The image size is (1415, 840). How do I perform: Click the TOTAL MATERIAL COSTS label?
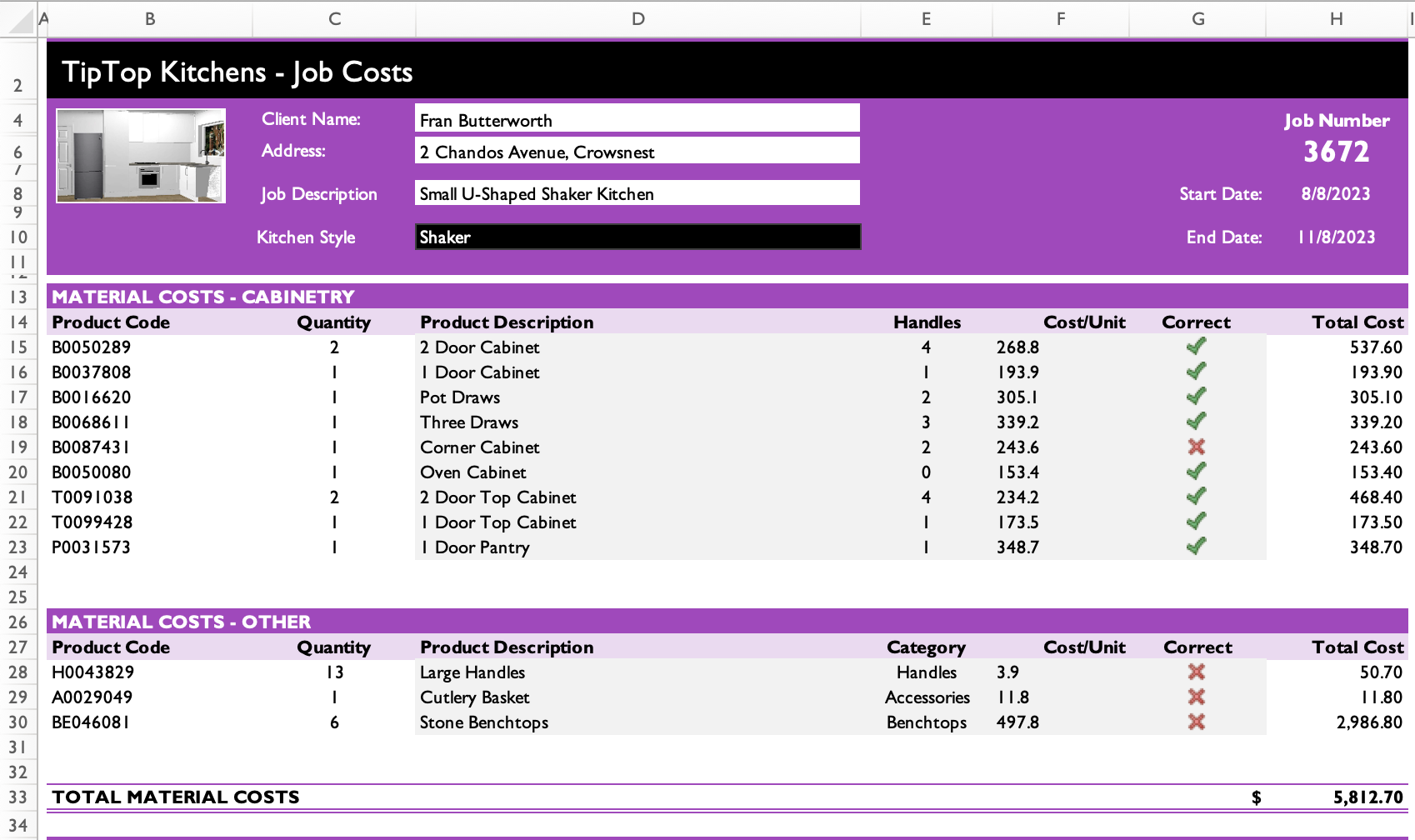coord(176,797)
